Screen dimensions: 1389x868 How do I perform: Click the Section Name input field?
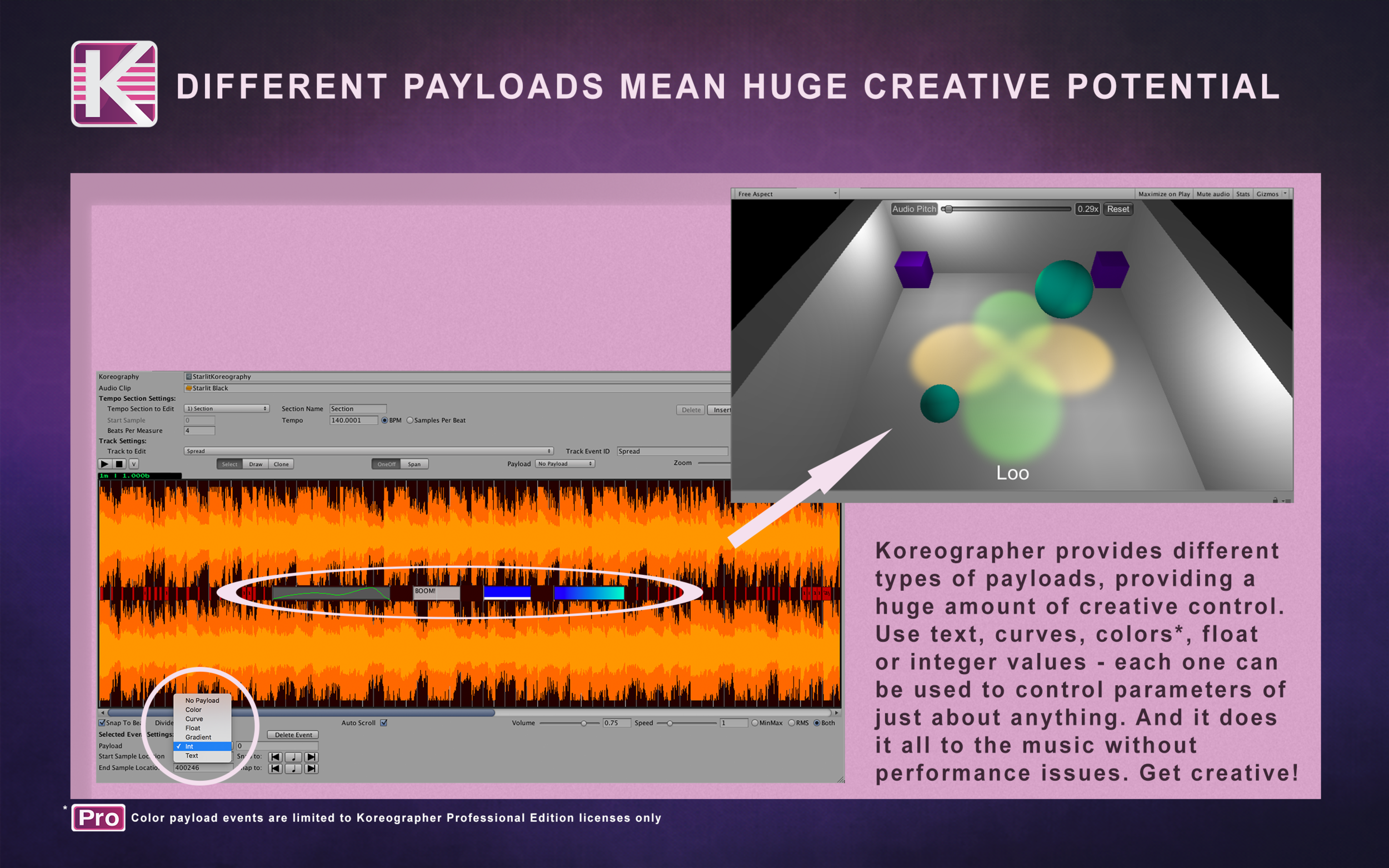click(x=358, y=409)
